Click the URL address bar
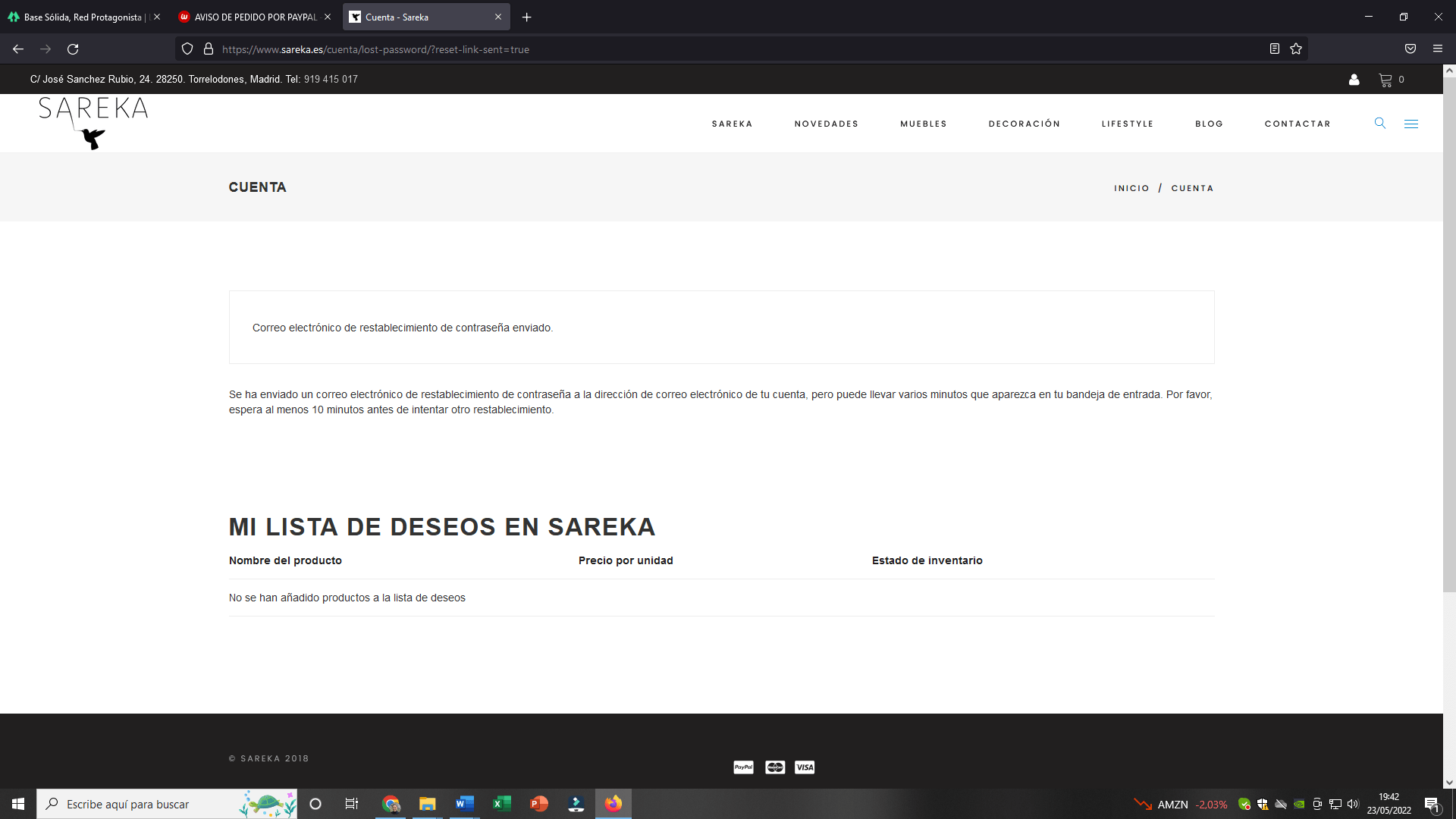 [743, 49]
